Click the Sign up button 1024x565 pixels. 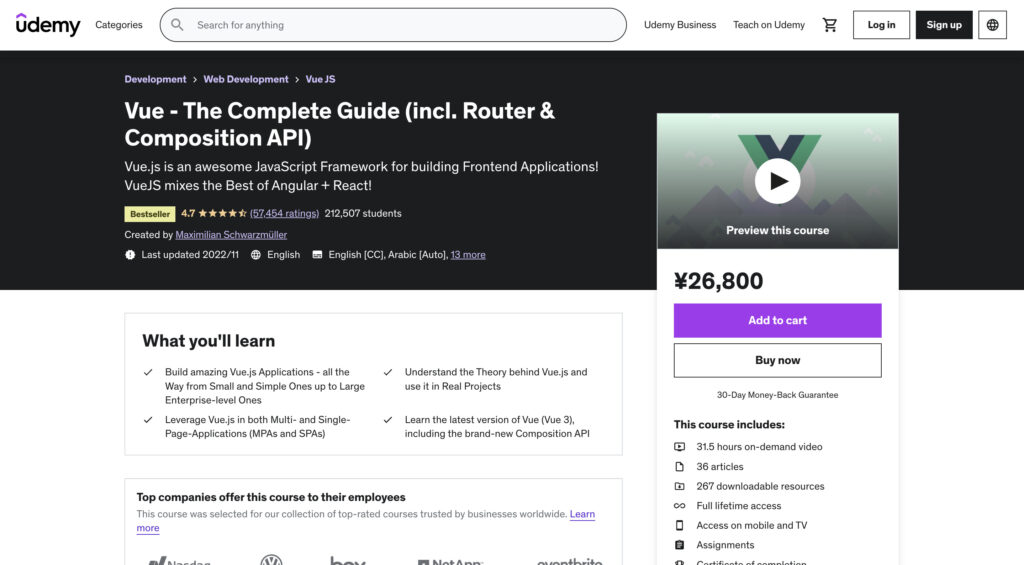tap(944, 25)
